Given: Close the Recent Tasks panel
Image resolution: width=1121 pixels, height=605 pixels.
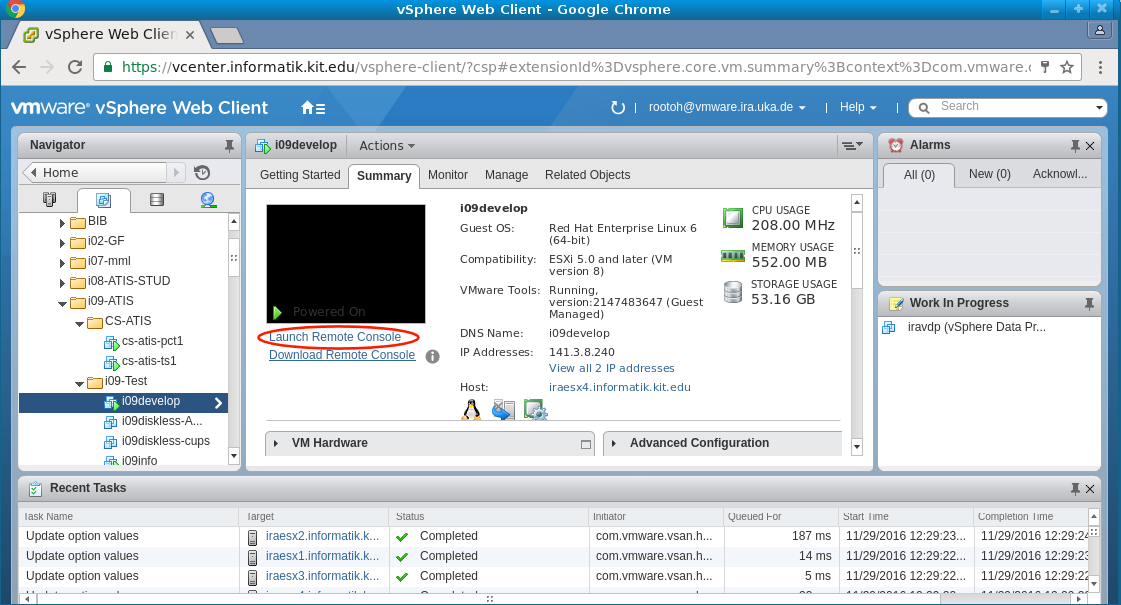Looking at the screenshot, I should [x=1090, y=489].
